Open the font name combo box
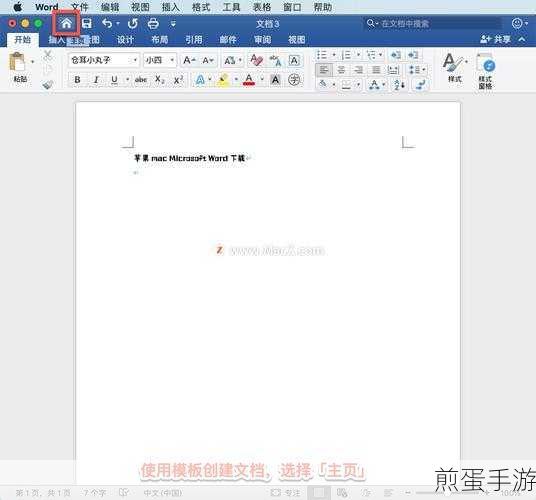 104,60
